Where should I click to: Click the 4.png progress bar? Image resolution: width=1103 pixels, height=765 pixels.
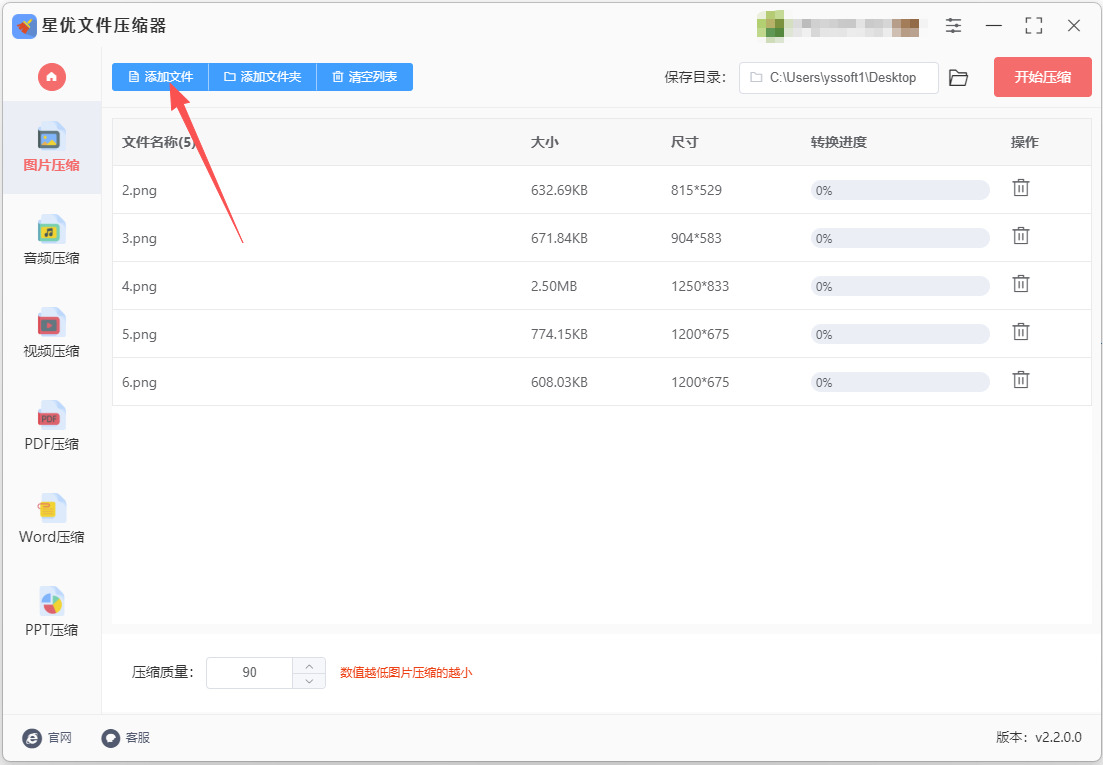pyautogui.click(x=900, y=286)
